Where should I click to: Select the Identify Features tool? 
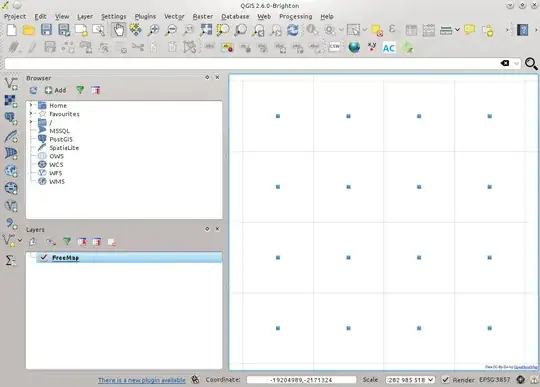(312, 30)
